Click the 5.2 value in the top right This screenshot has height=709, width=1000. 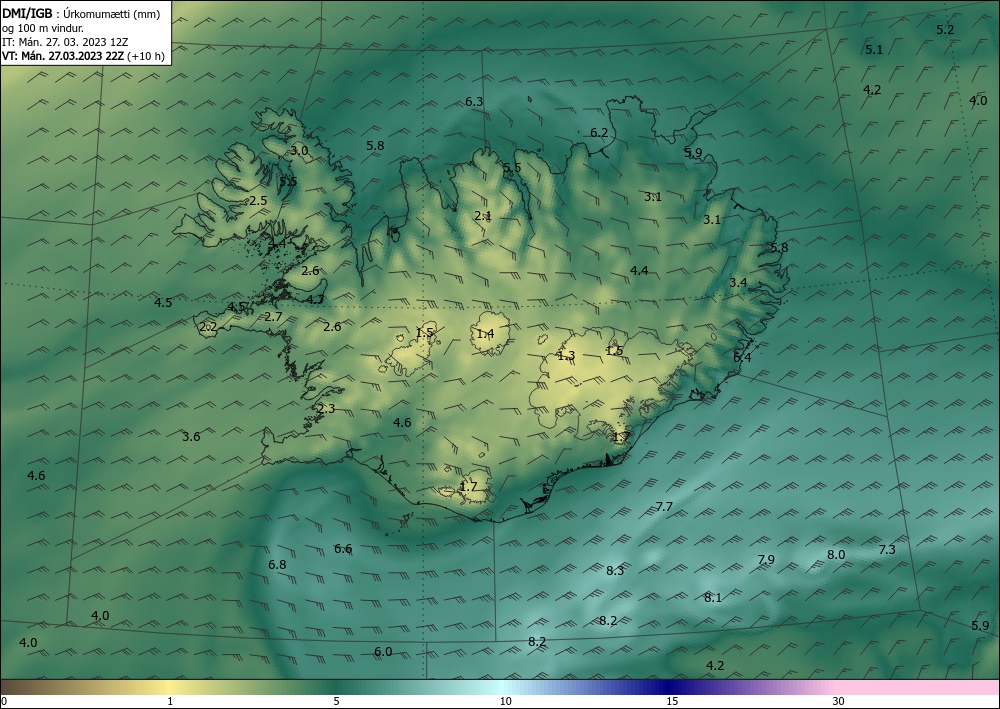945,29
